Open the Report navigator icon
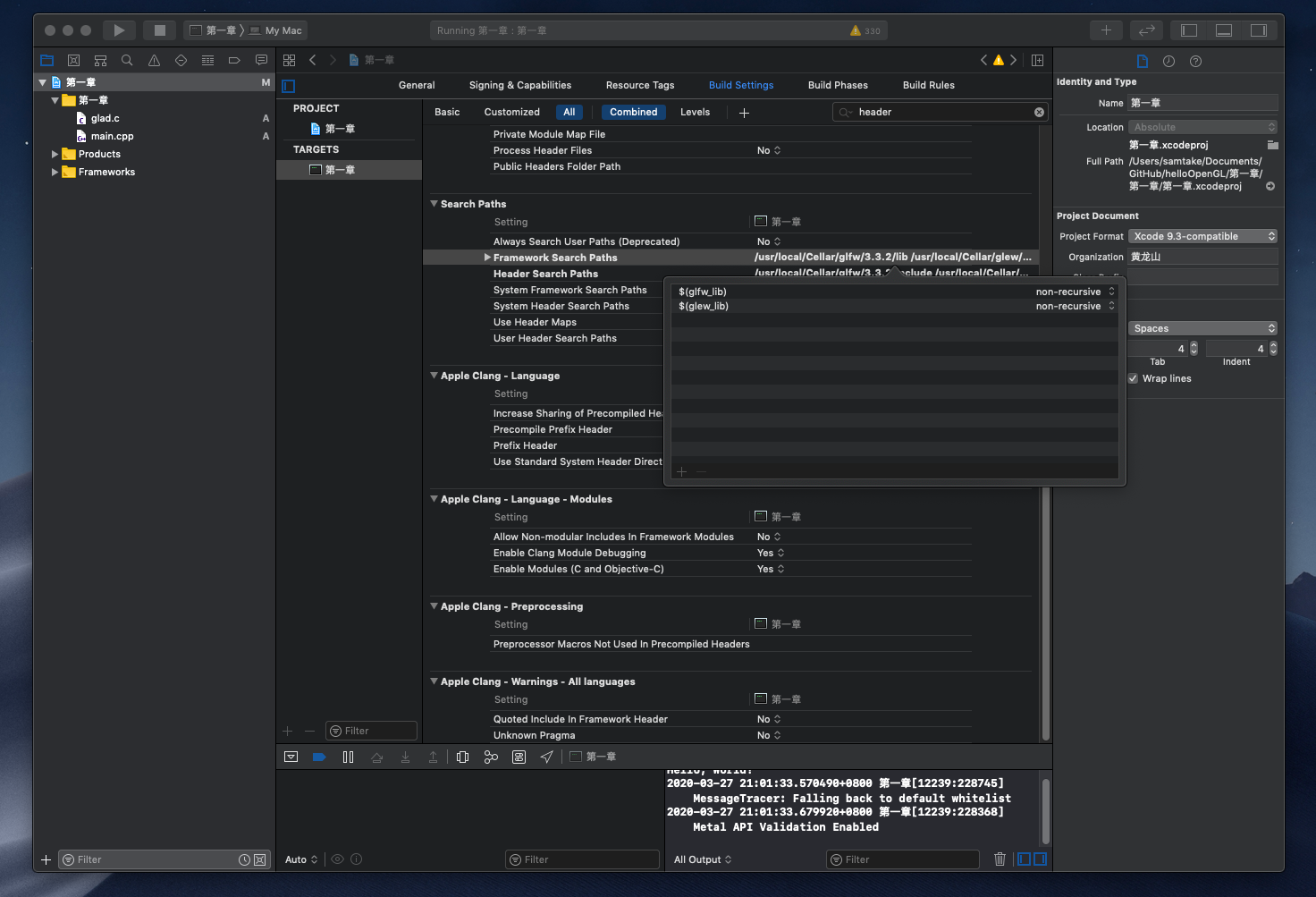Viewport: 1316px width, 897px height. click(261, 61)
